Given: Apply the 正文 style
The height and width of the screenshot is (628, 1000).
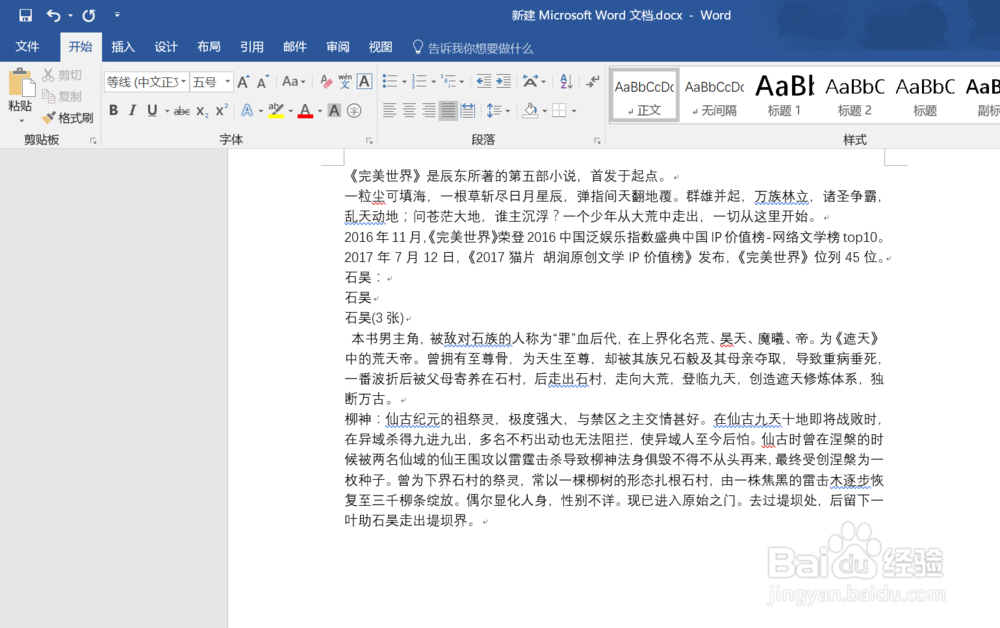Looking at the screenshot, I should [x=644, y=96].
